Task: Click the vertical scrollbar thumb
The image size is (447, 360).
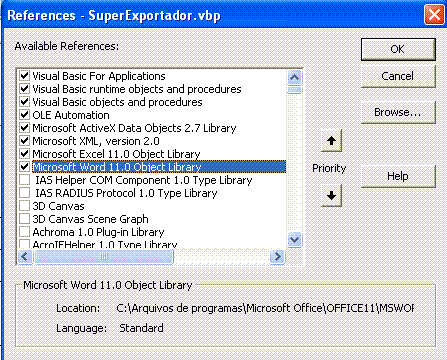Action: 294,90
